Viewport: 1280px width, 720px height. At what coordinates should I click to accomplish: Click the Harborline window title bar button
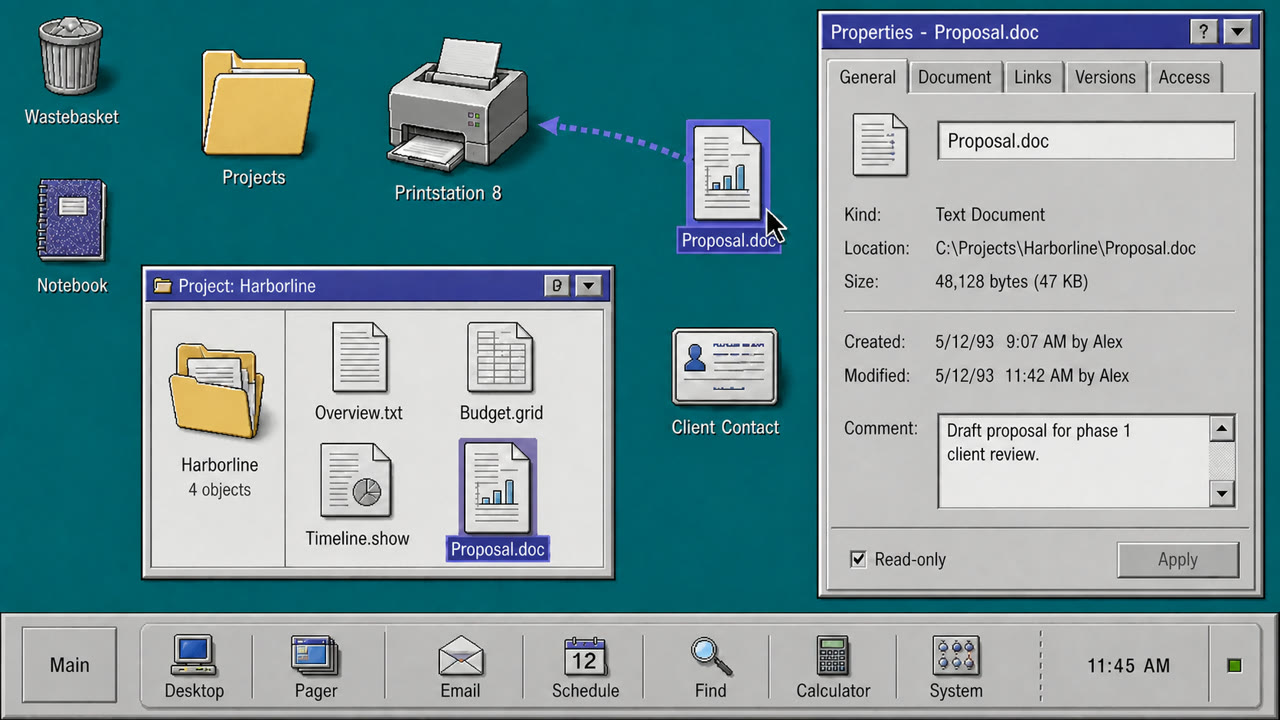(557, 286)
